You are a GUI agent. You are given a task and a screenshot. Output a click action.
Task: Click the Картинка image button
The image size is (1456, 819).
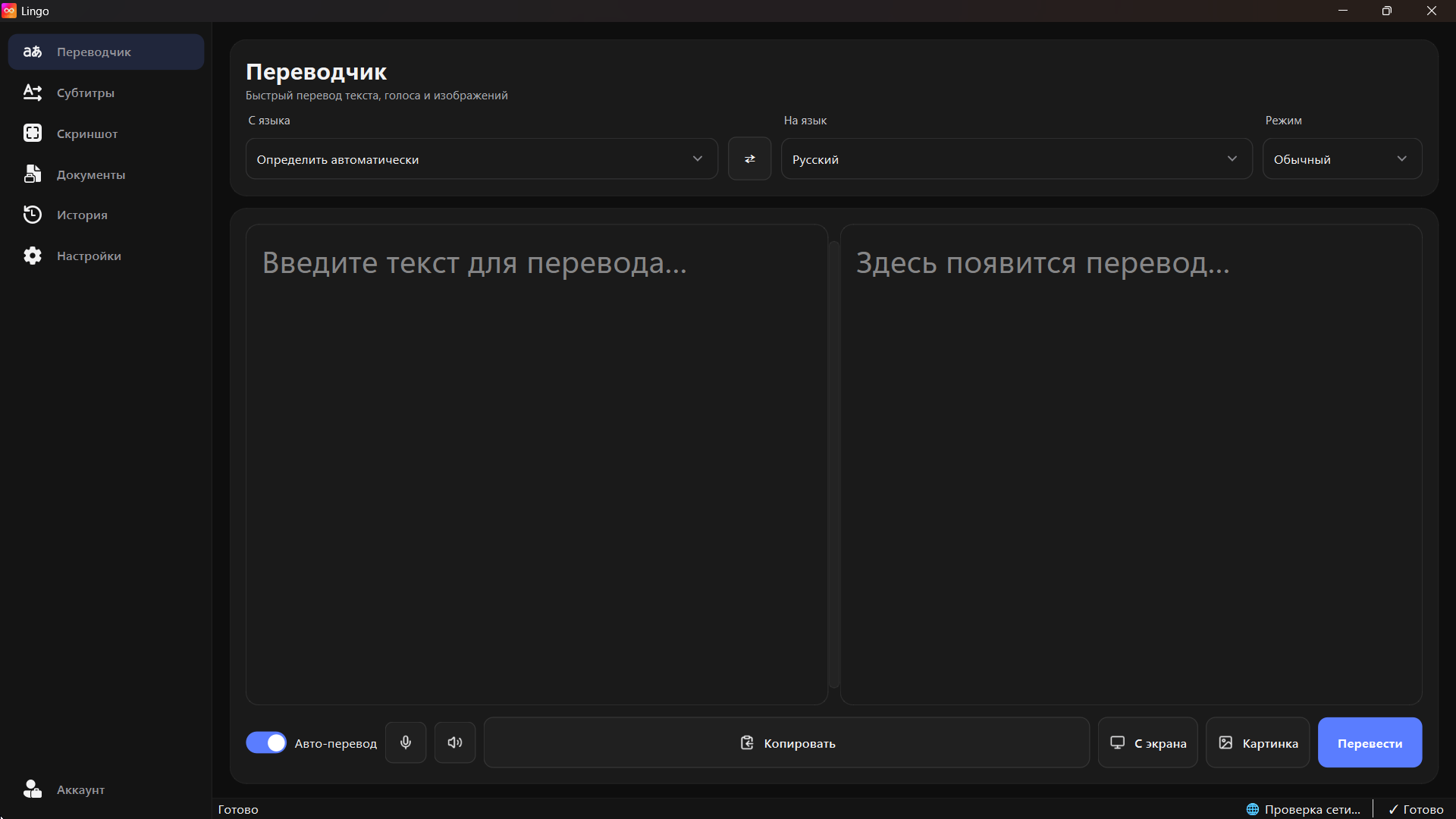click(x=1257, y=742)
